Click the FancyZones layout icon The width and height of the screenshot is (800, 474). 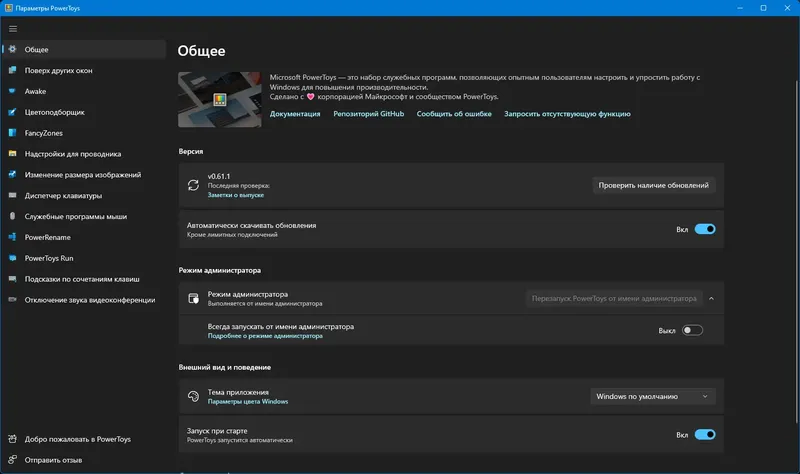pyautogui.click(x=13, y=133)
